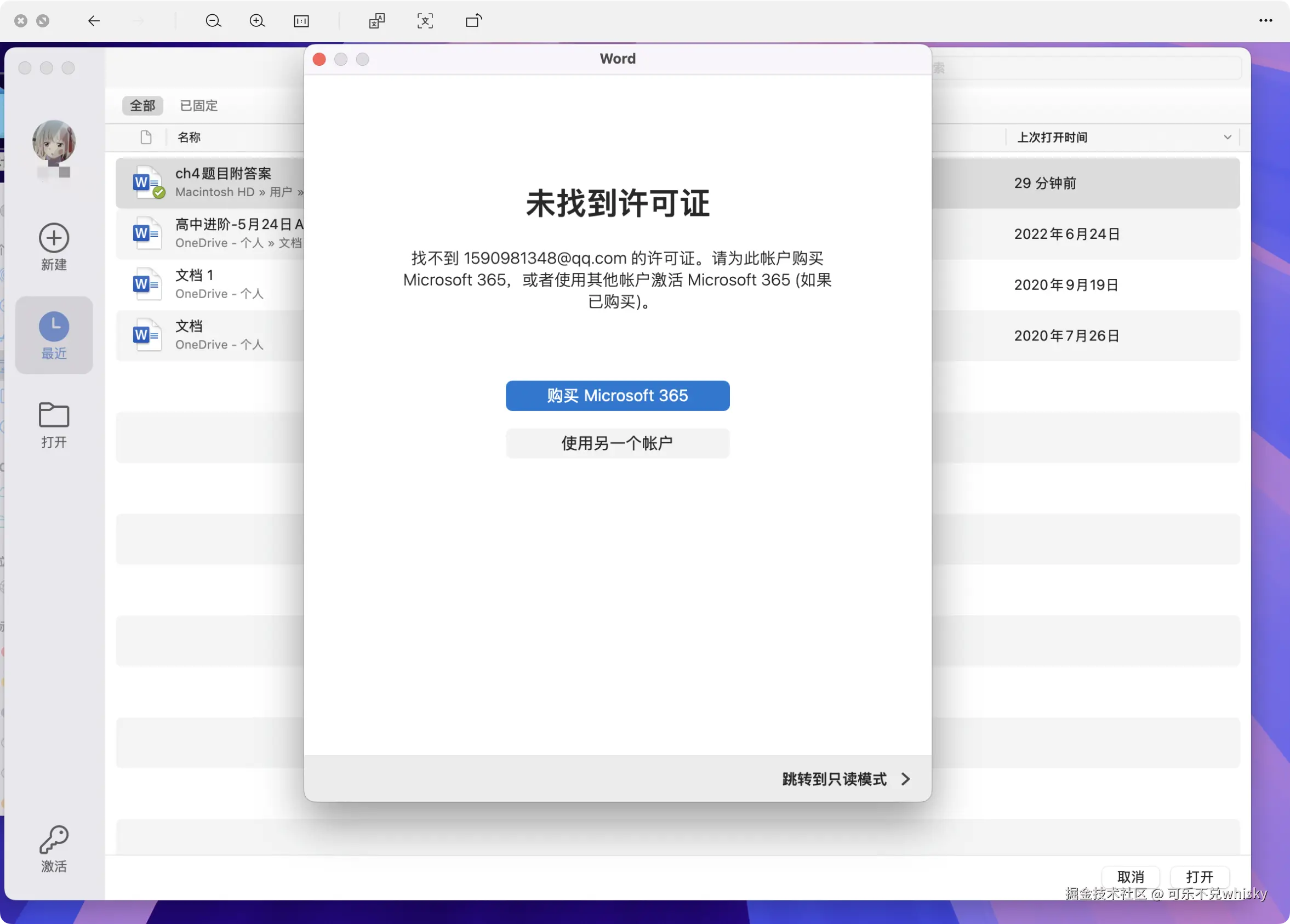Open the translate tool icon
The width and height of the screenshot is (1290, 924).
pos(376,21)
